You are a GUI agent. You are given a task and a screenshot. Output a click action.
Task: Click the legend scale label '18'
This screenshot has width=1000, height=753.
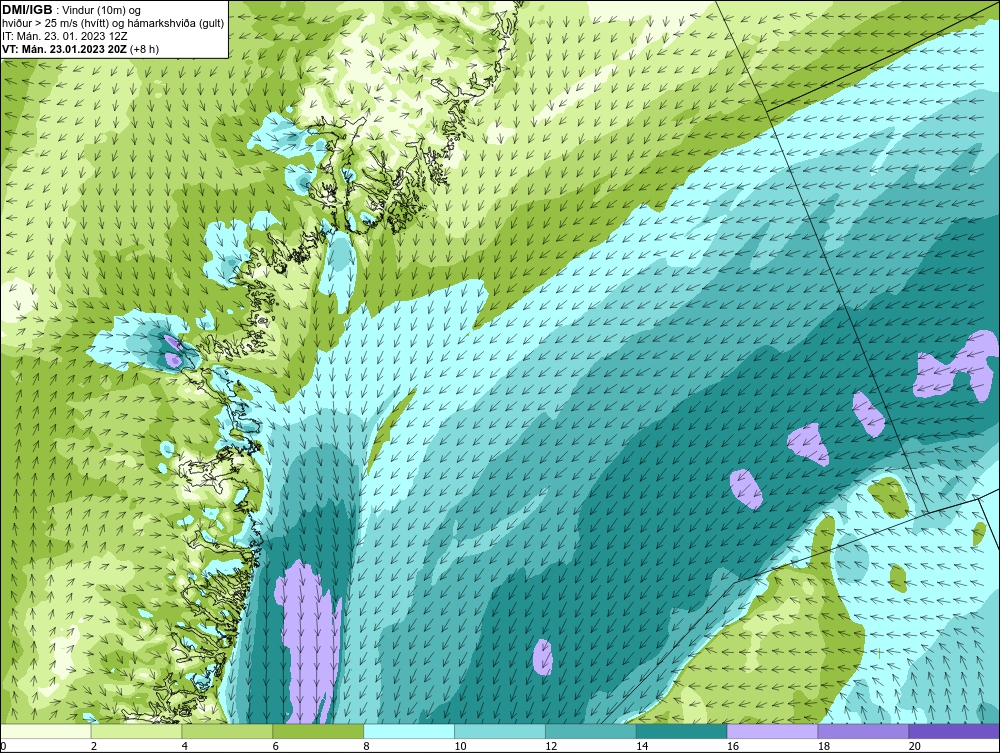pyautogui.click(x=823, y=746)
